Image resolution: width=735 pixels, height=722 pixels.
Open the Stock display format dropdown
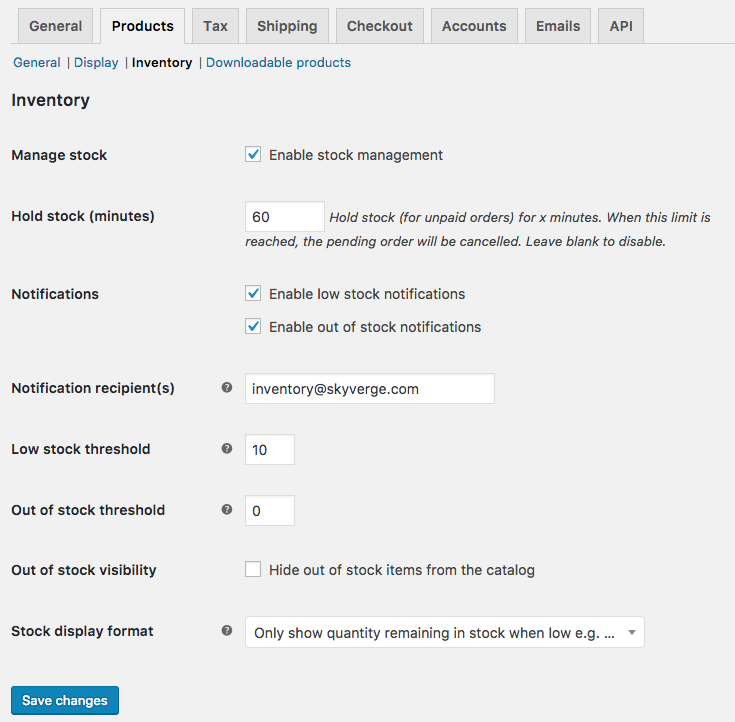click(x=444, y=632)
